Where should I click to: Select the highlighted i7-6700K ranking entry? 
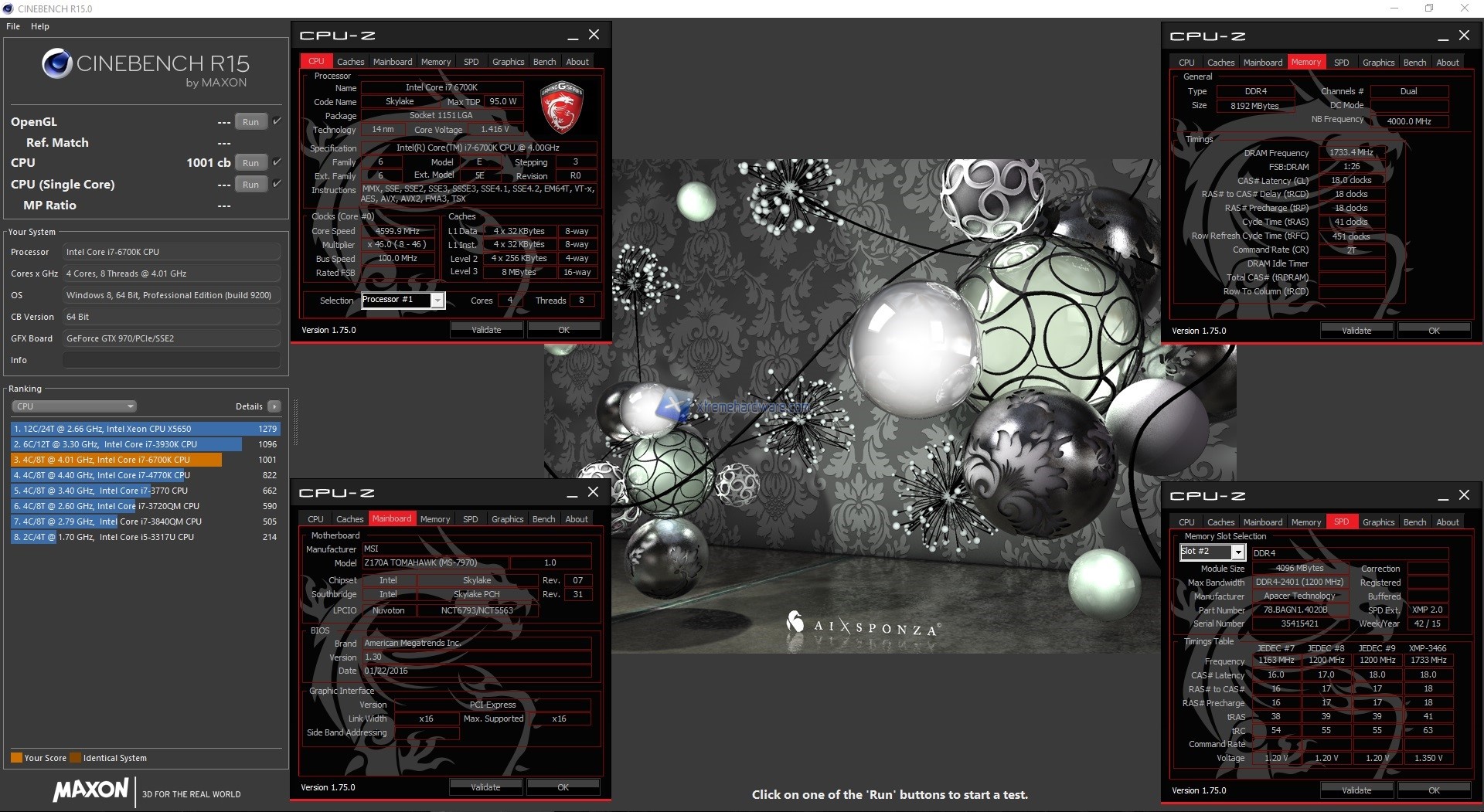click(x=116, y=460)
